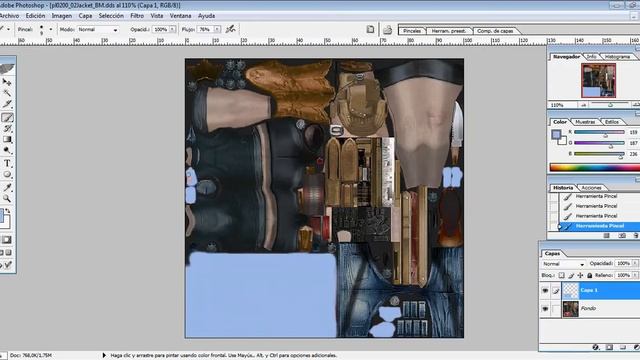Viewport: 640px width, 360px height.
Task: Toggle visibility of Fondo layer
Action: 545,309
